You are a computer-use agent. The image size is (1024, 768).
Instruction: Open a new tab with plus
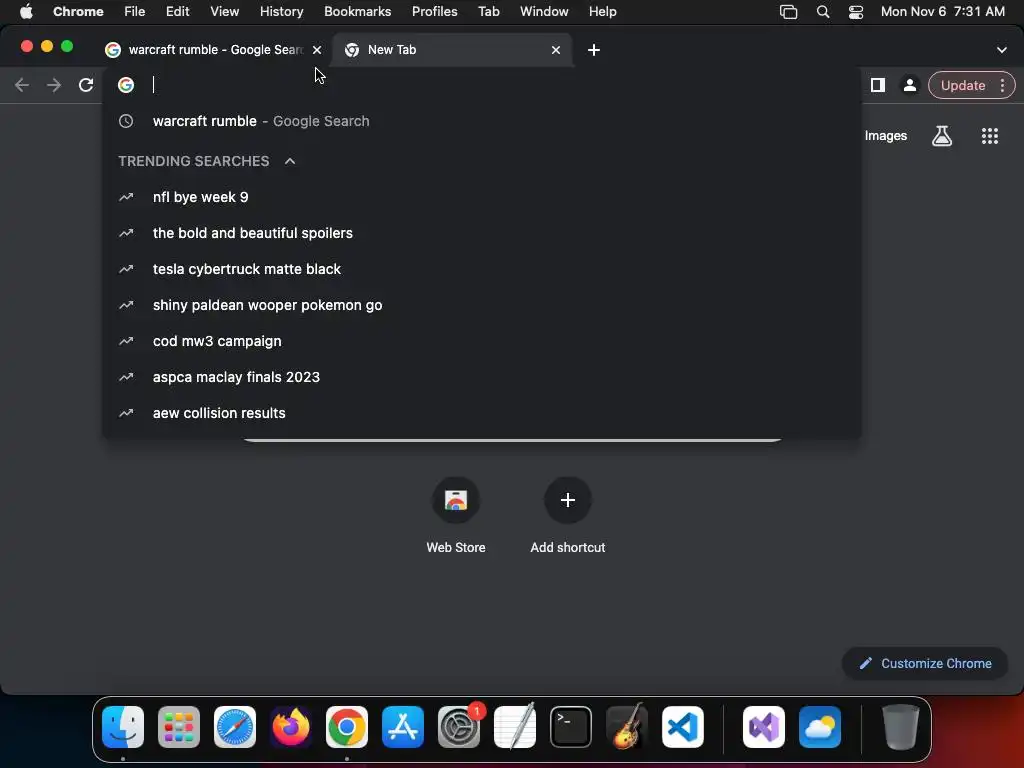[594, 50]
